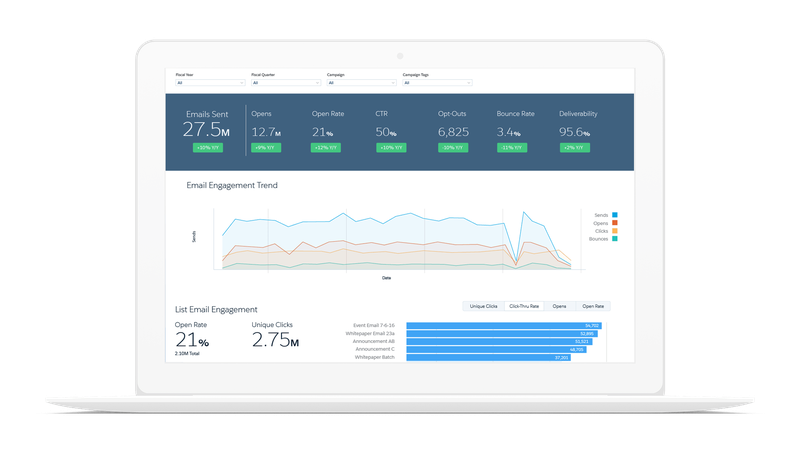Click the CTR 50% value

coord(386,132)
